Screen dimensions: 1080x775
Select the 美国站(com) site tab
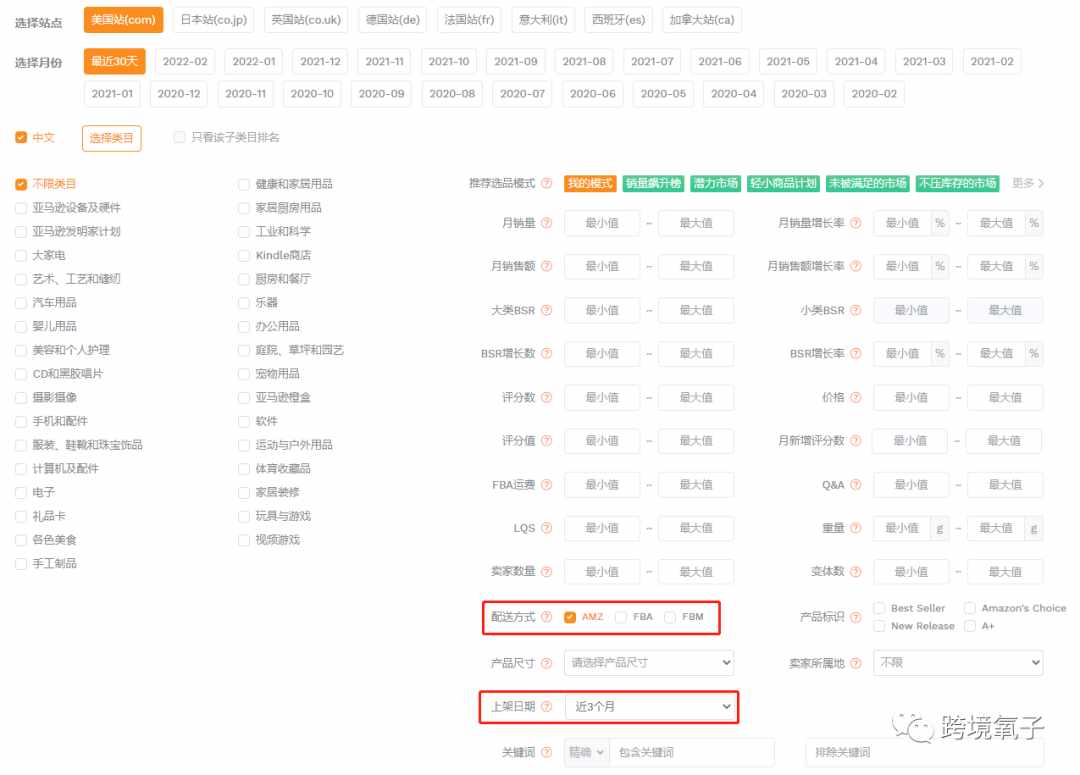point(123,20)
